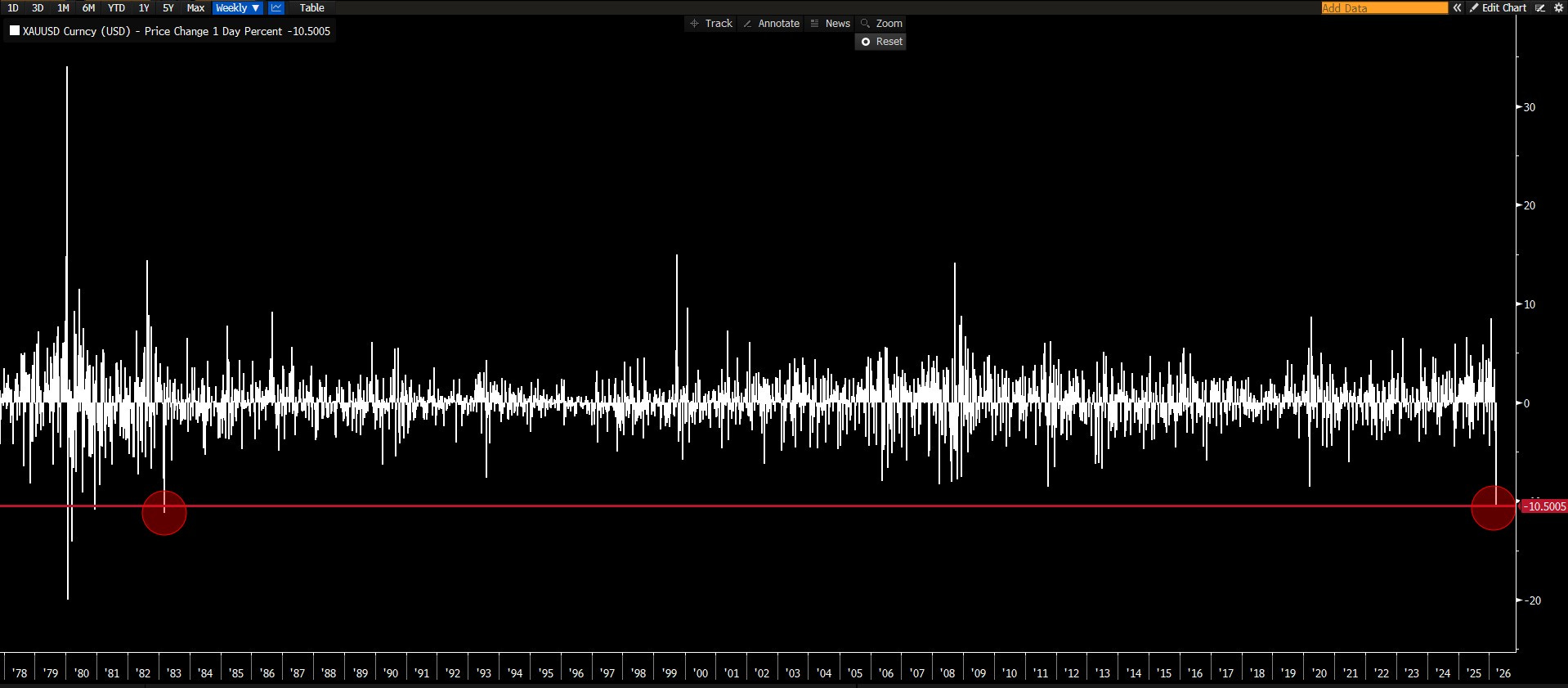Switch to Table view
Screen dimensions: 1568x688
pyautogui.click(x=311, y=8)
